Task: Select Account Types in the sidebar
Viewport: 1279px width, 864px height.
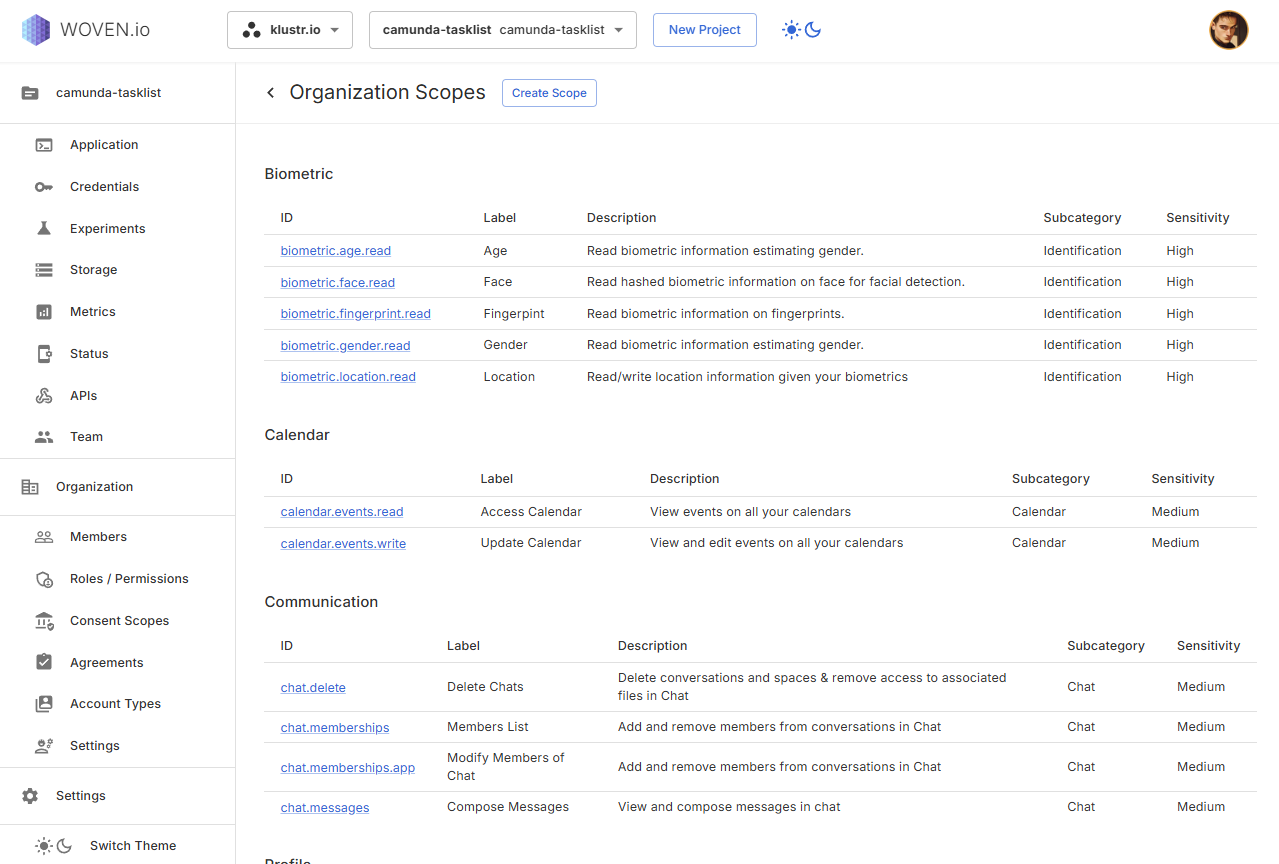Action: pos(115,704)
